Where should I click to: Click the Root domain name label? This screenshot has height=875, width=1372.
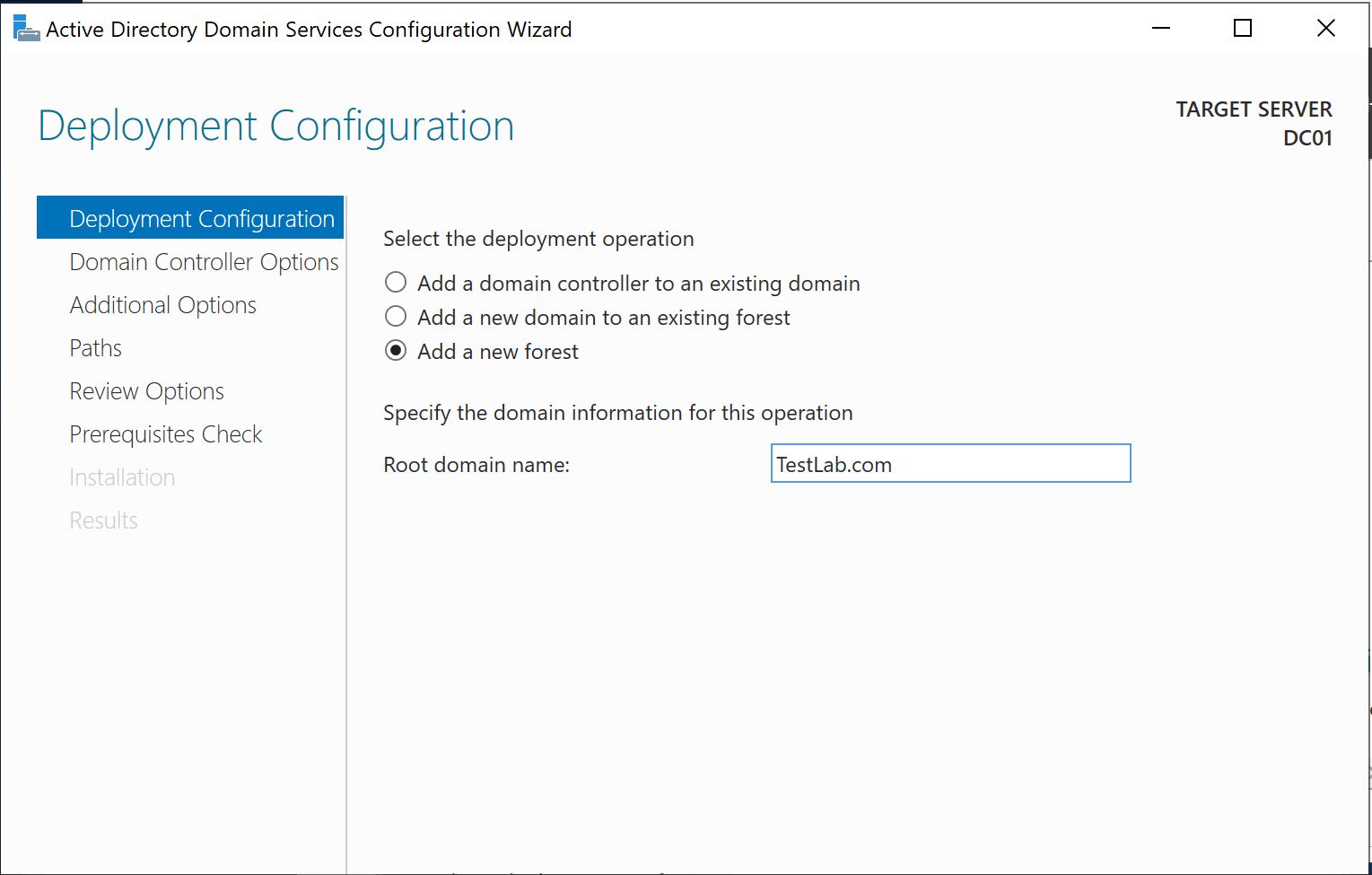[x=476, y=465]
